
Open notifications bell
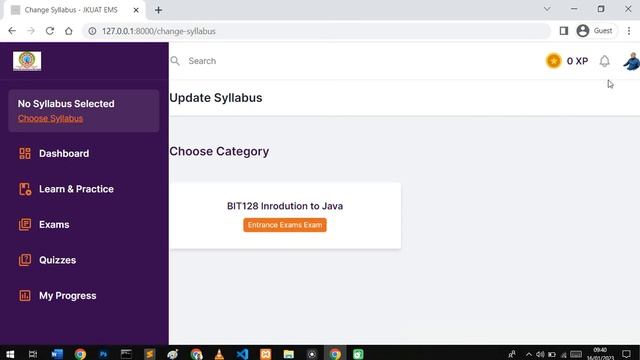(x=604, y=61)
